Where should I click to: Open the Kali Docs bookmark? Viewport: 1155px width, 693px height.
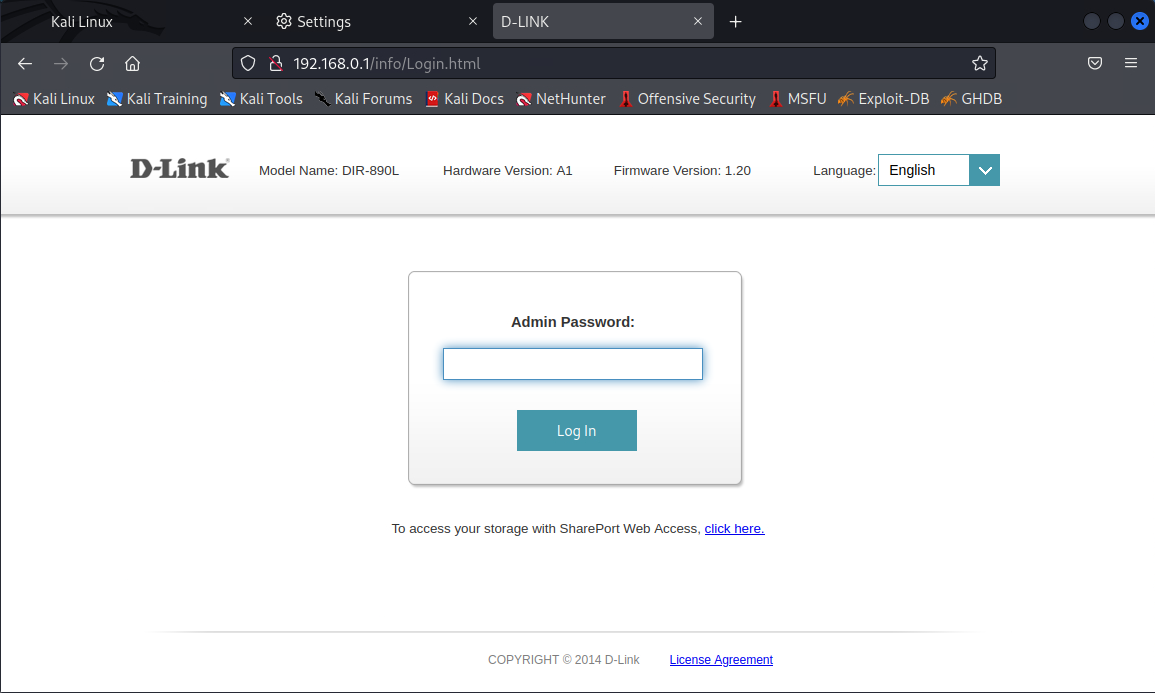[x=465, y=99]
